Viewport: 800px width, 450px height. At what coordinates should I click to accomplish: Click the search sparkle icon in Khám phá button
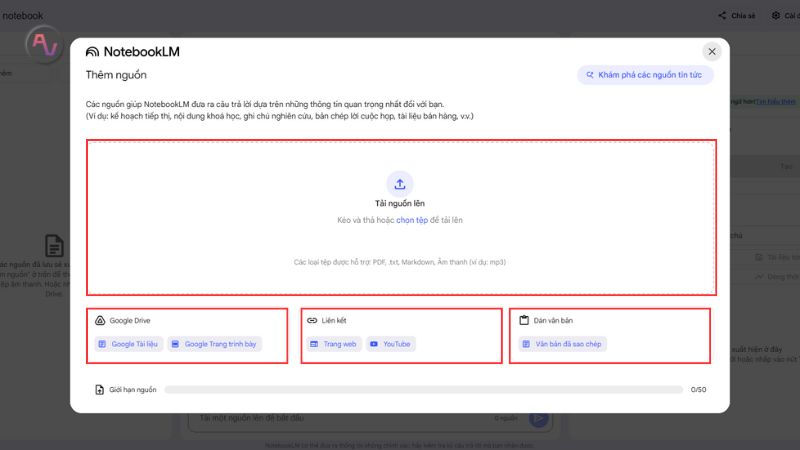590,75
